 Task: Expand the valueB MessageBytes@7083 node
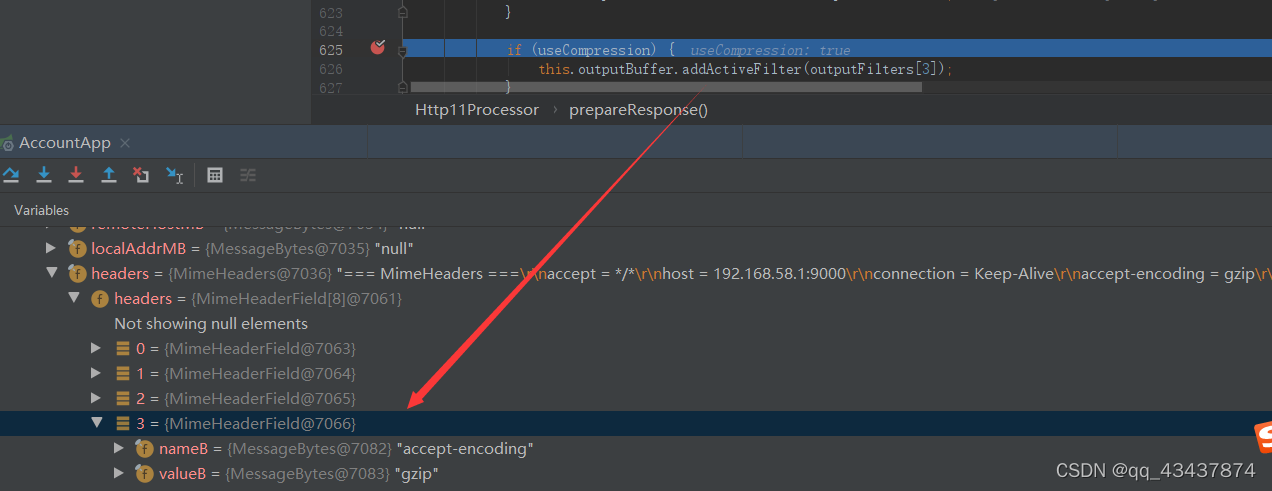tap(119, 473)
